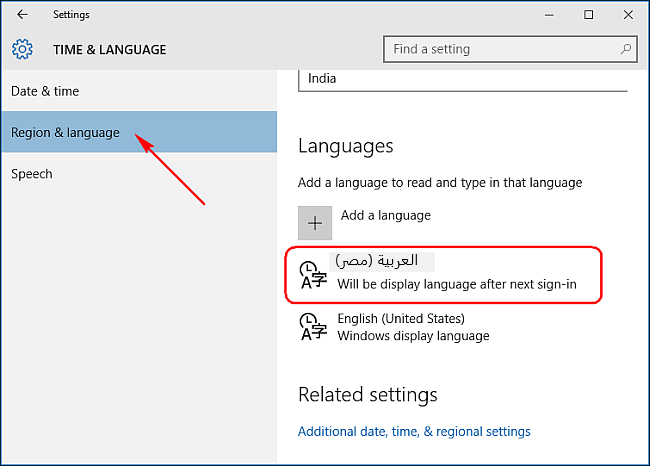Click the Arabic language icon
This screenshot has height=466, width=650.
313,274
